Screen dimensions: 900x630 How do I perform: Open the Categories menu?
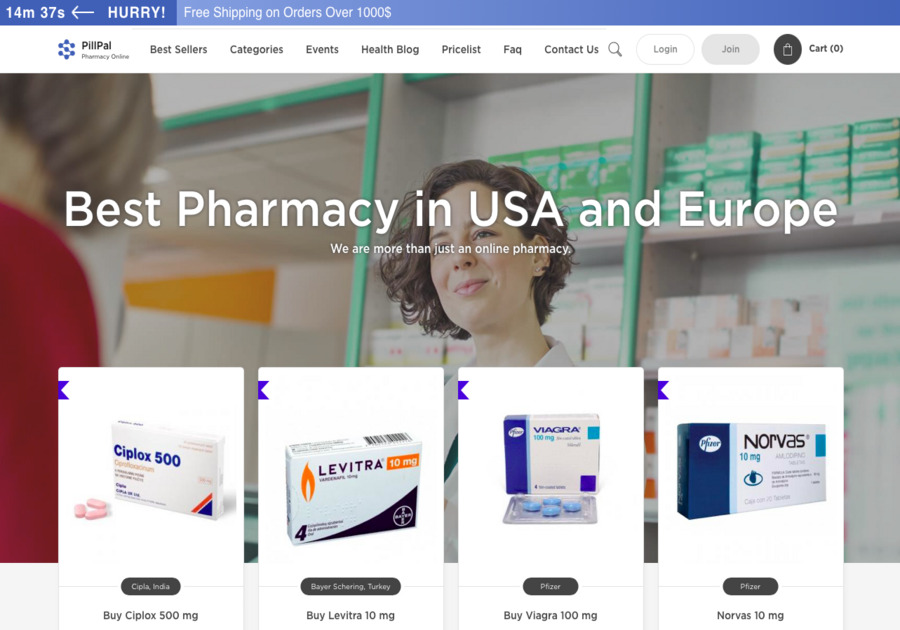pos(257,49)
